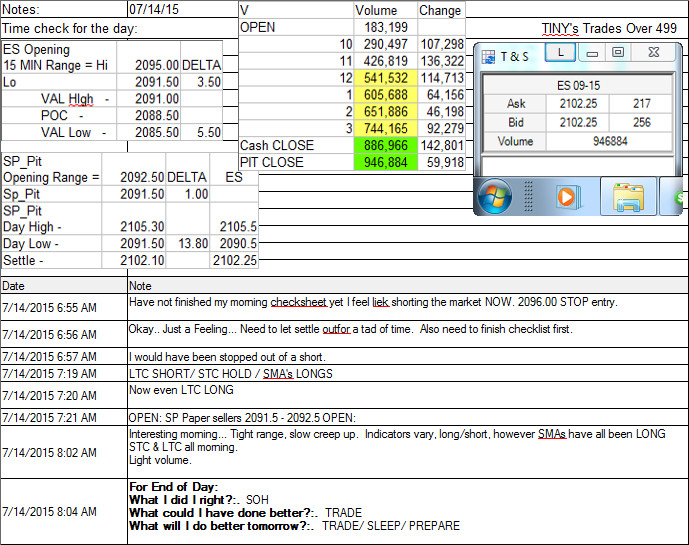Select green PIT CLOSE volume 946,884
Screen dimensions: 689x545
pyautogui.click(x=385, y=162)
